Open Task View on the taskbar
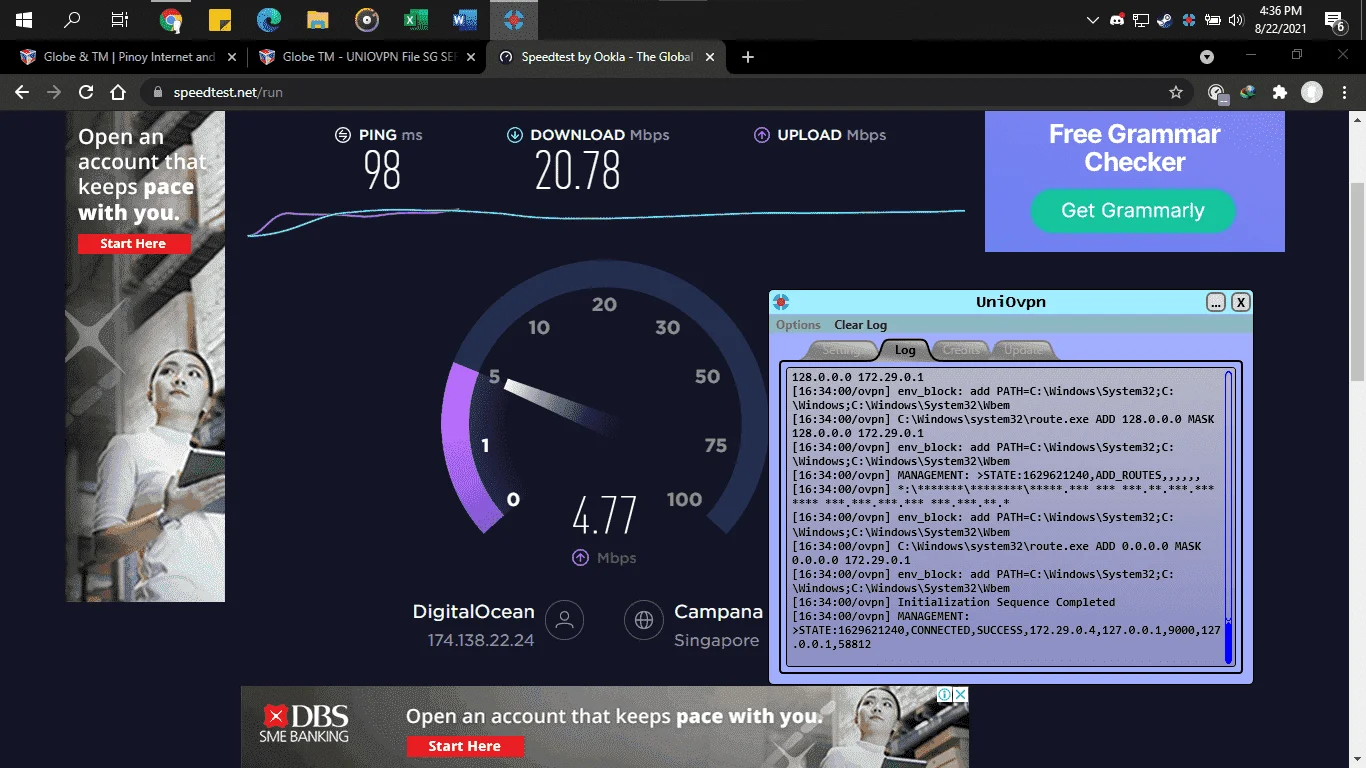Image resolution: width=1366 pixels, height=768 pixels. 120,19
